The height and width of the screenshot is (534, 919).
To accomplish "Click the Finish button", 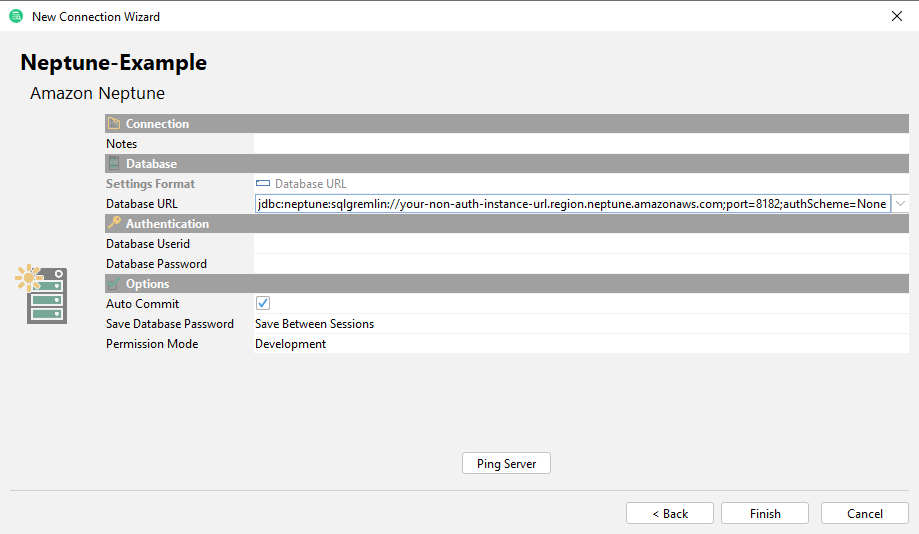I will (765, 513).
